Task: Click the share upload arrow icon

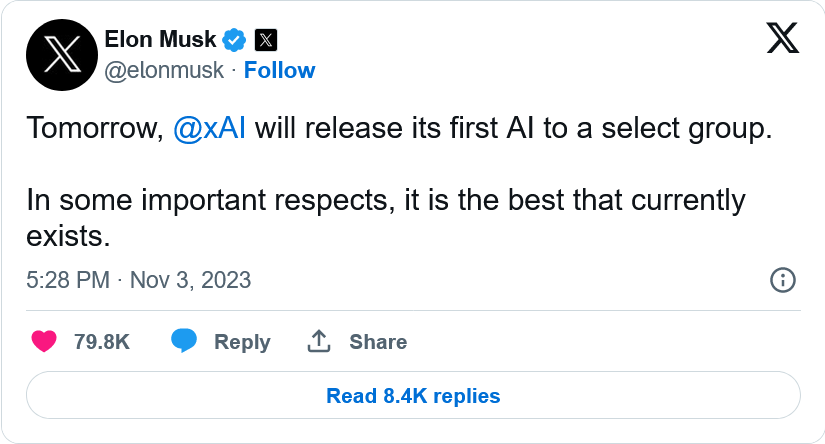Action: tap(318, 341)
